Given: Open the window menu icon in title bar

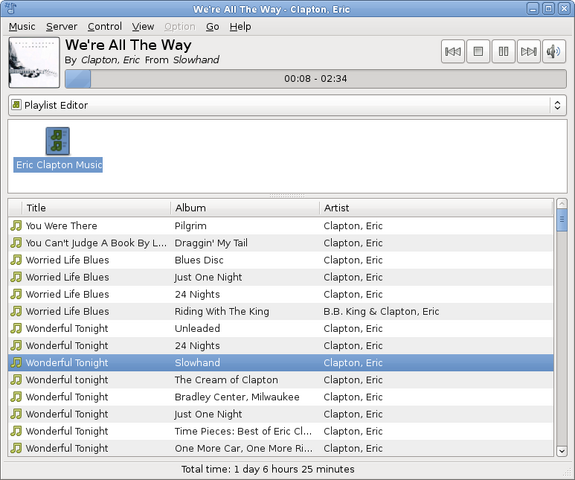Looking at the screenshot, I should click(x=10, y=8).
